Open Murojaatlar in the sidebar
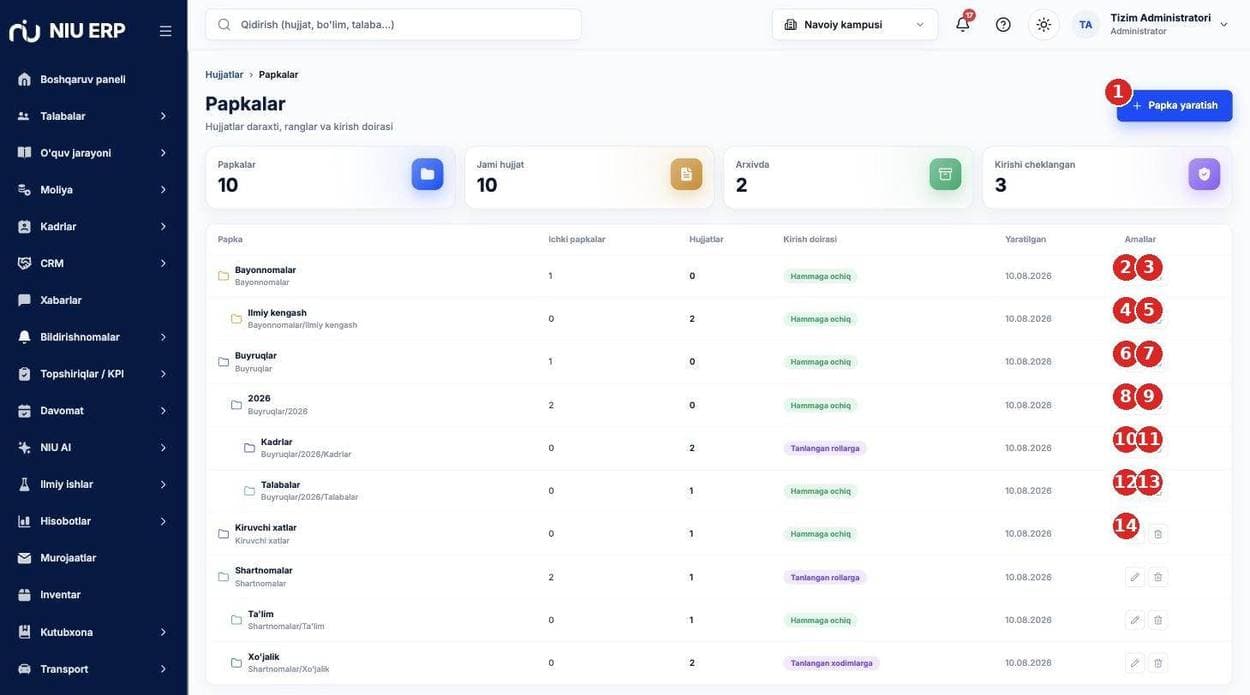Screen dimensions: 1250x695 (93, 558)
